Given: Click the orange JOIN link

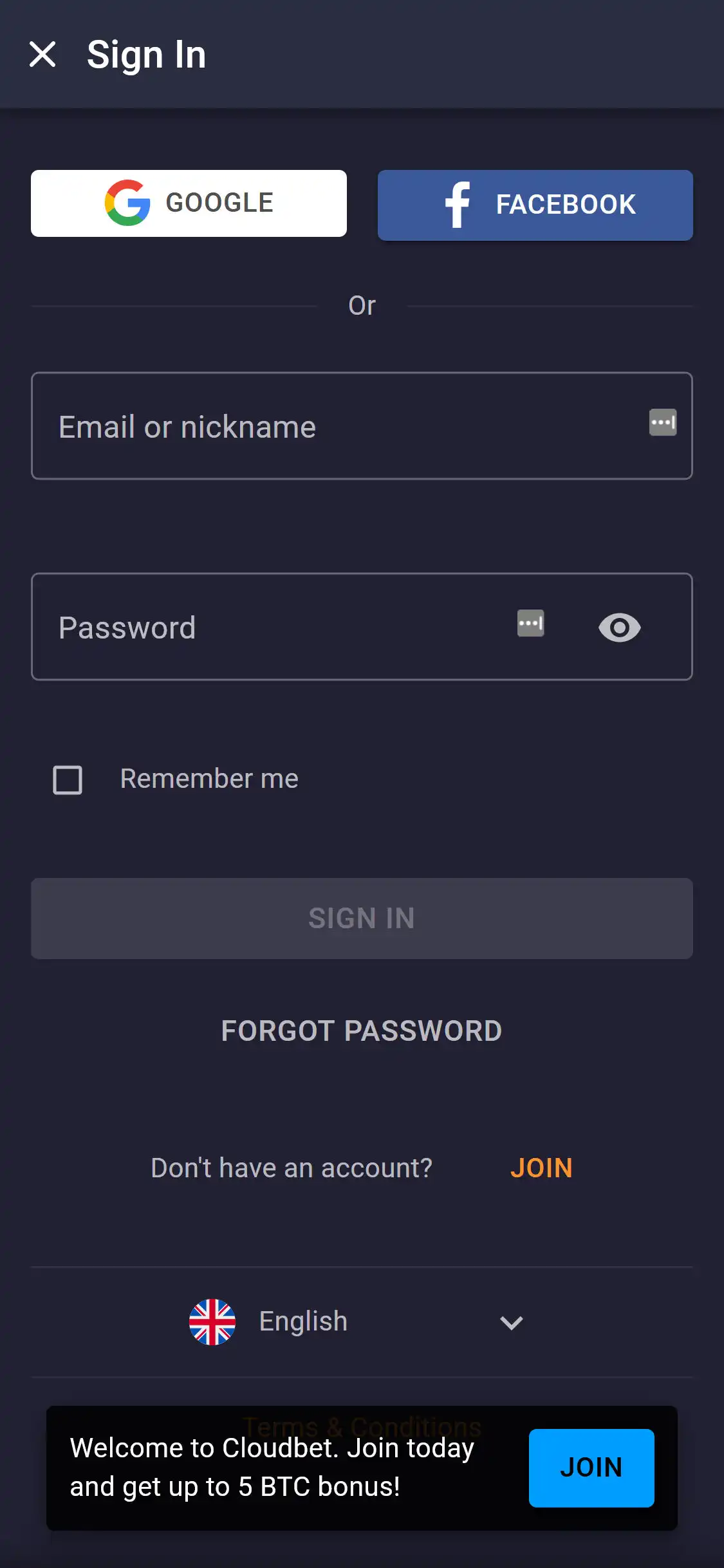Looking at the screenshot, I should 541,1168.
